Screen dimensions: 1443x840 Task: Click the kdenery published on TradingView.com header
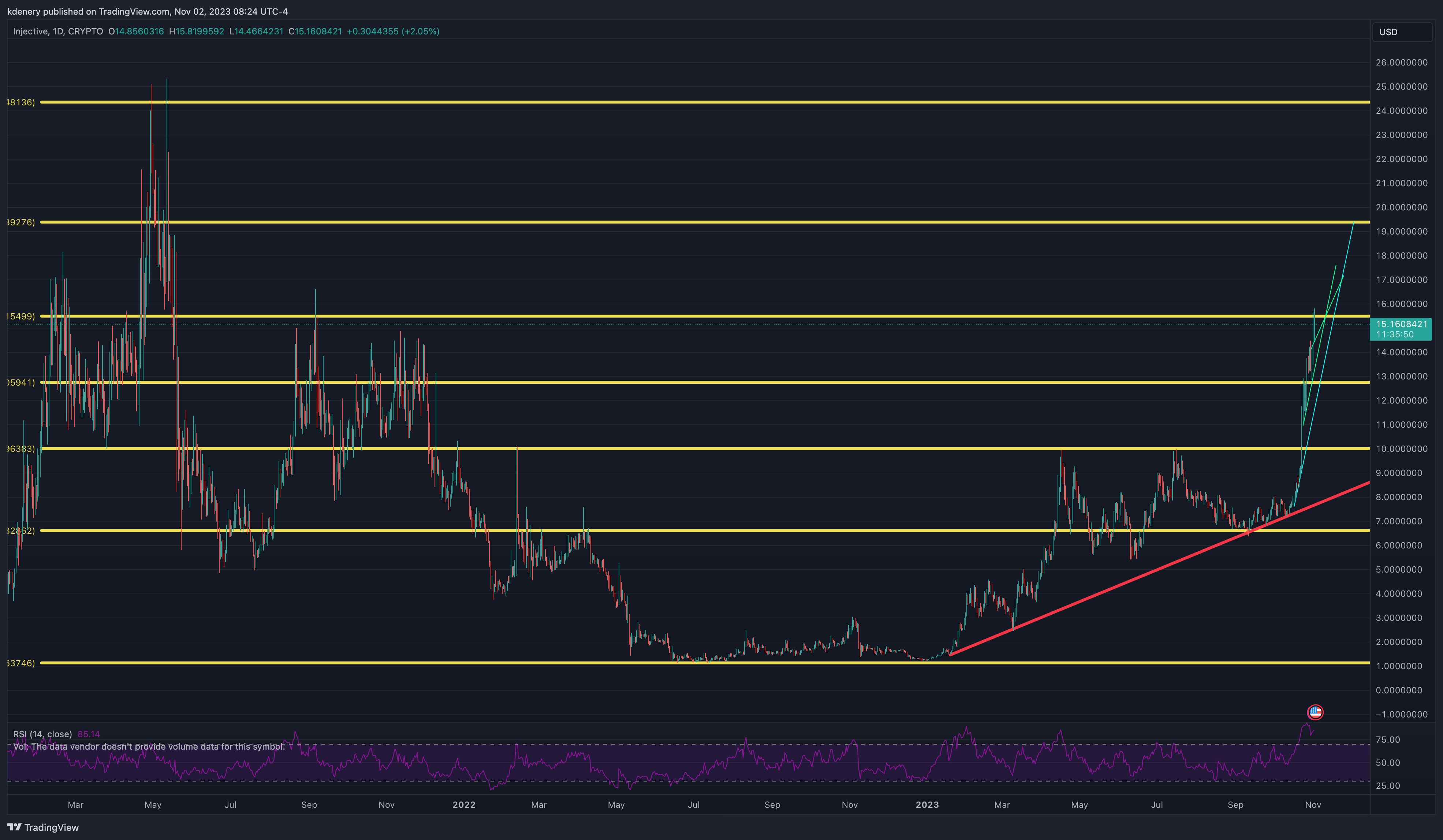click(147, 11)
